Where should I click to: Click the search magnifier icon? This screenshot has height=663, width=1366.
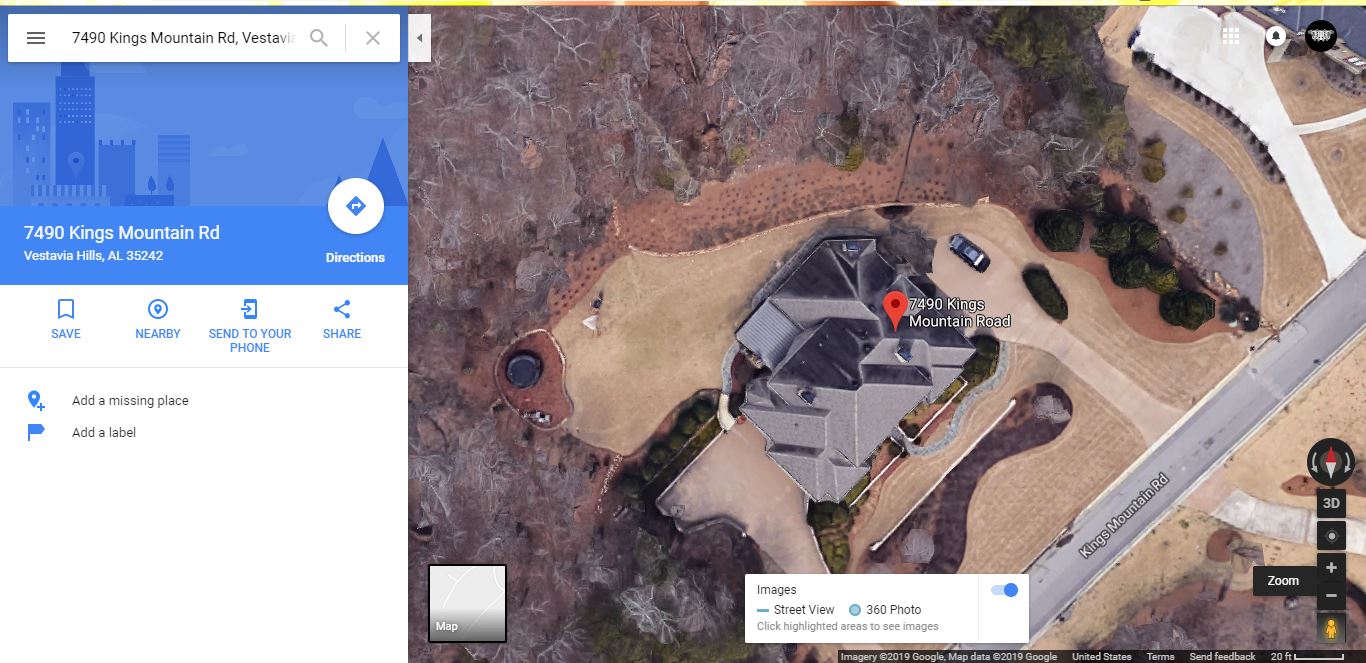[x=319, y=38]
